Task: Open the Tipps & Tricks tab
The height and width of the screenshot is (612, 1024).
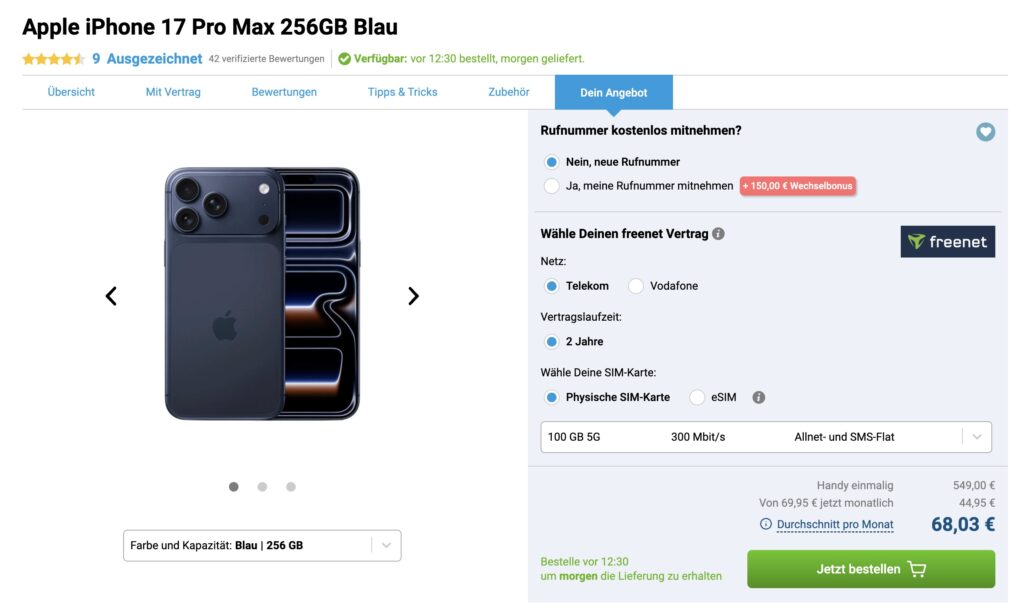Action: click(402, 92)
